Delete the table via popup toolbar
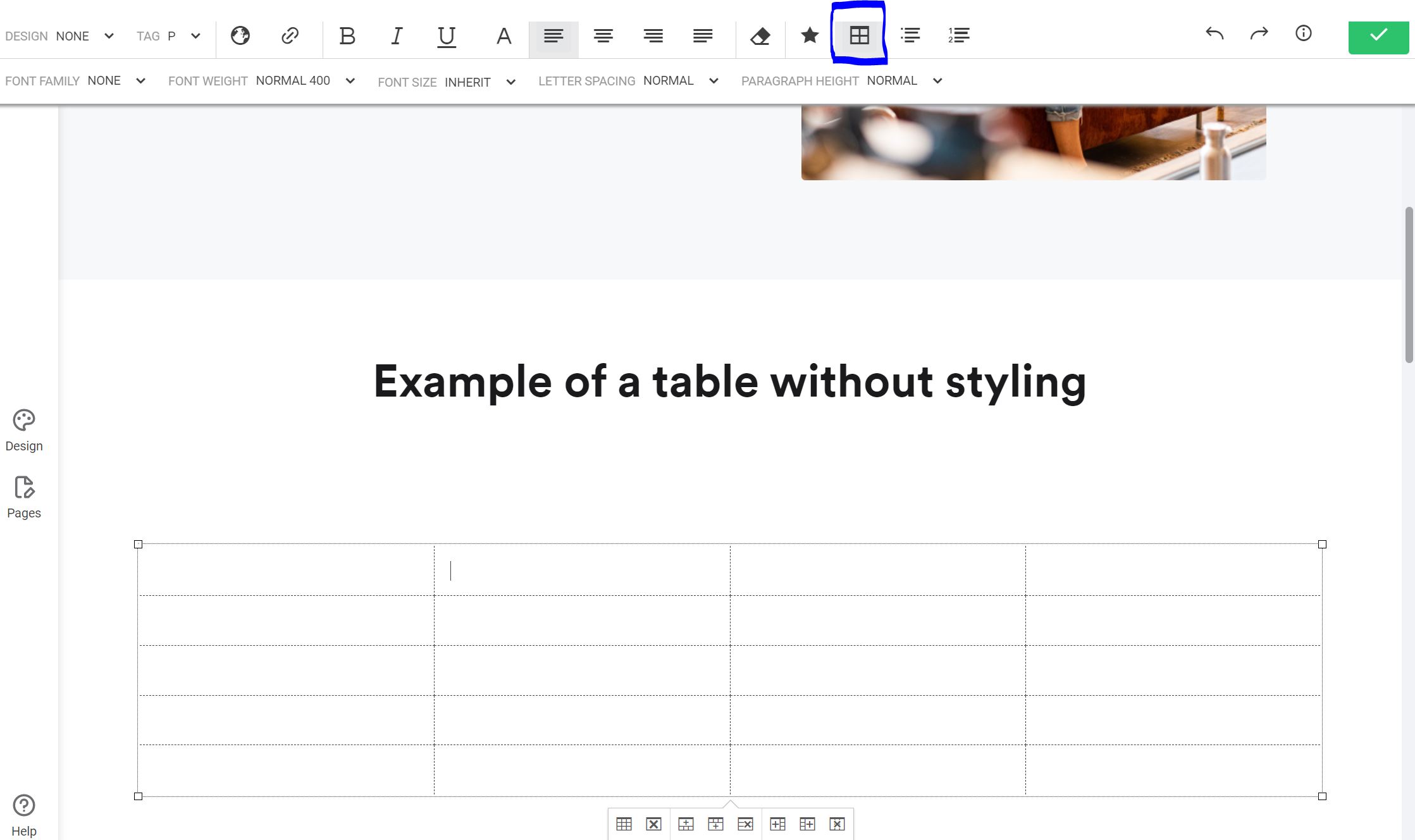Image resolution: width=1415 pixels, height=840 pixels. pos(654,824)
